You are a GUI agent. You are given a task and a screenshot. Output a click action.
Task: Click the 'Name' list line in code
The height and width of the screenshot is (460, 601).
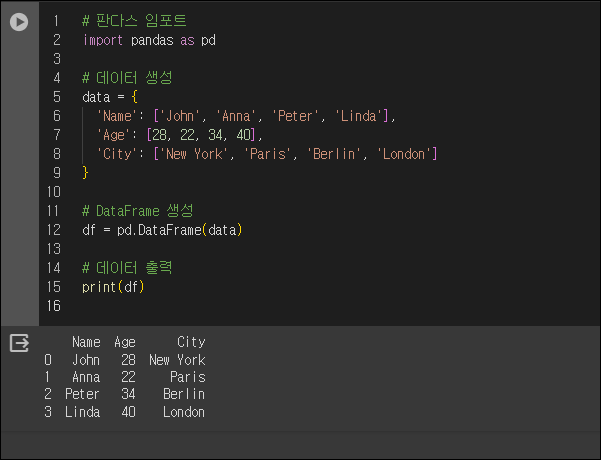pyautogui.click(x=246, y=116)
